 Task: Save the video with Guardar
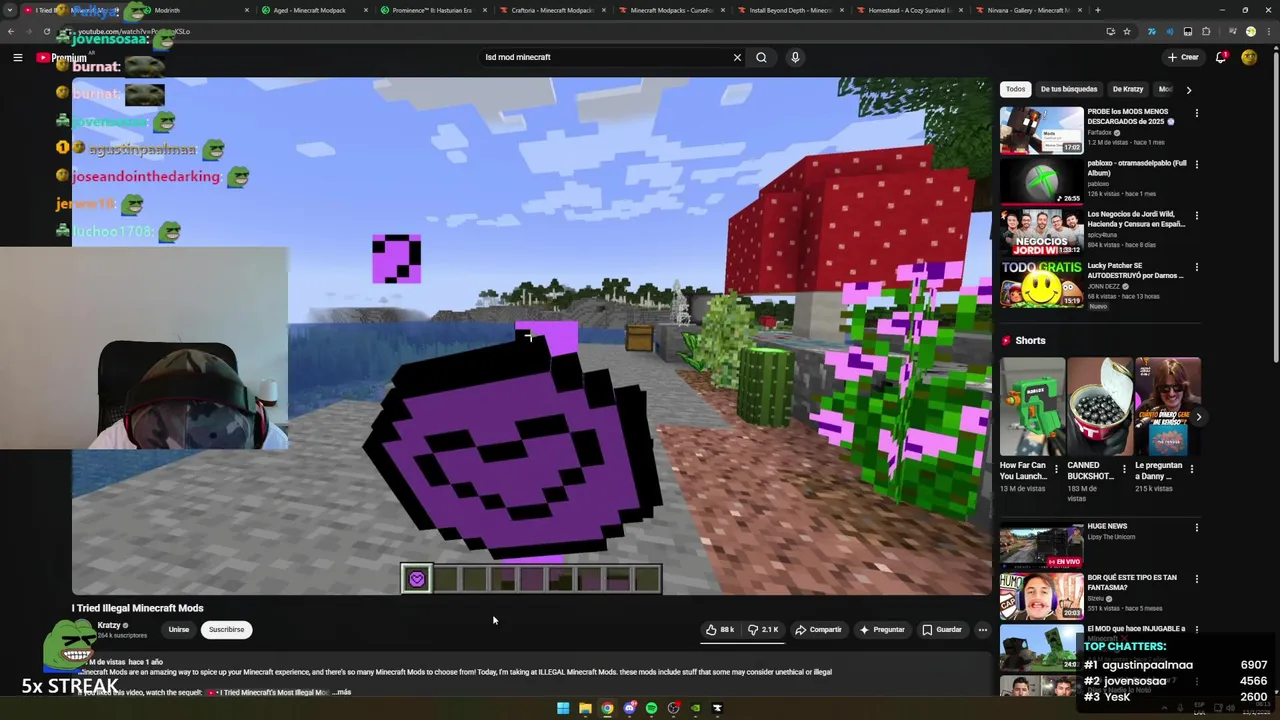tap(942, 630)
